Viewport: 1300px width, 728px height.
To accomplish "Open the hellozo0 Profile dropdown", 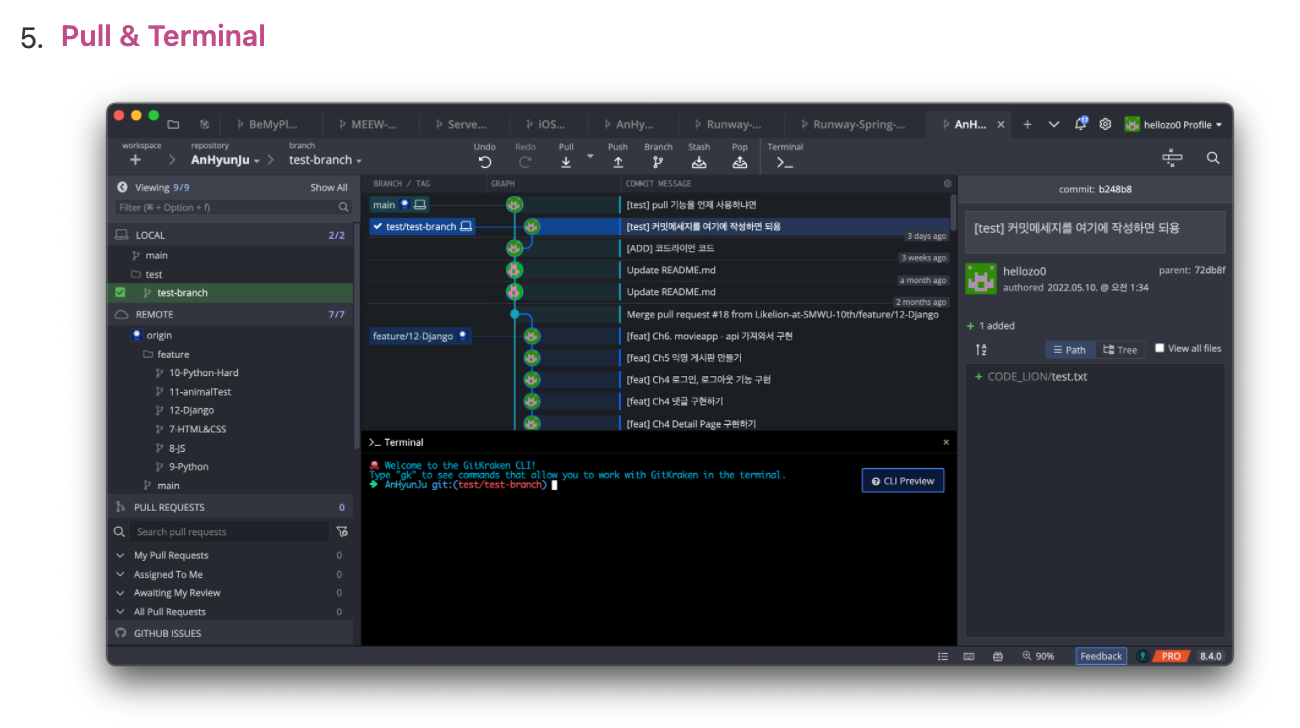I will click(1173, 125).
